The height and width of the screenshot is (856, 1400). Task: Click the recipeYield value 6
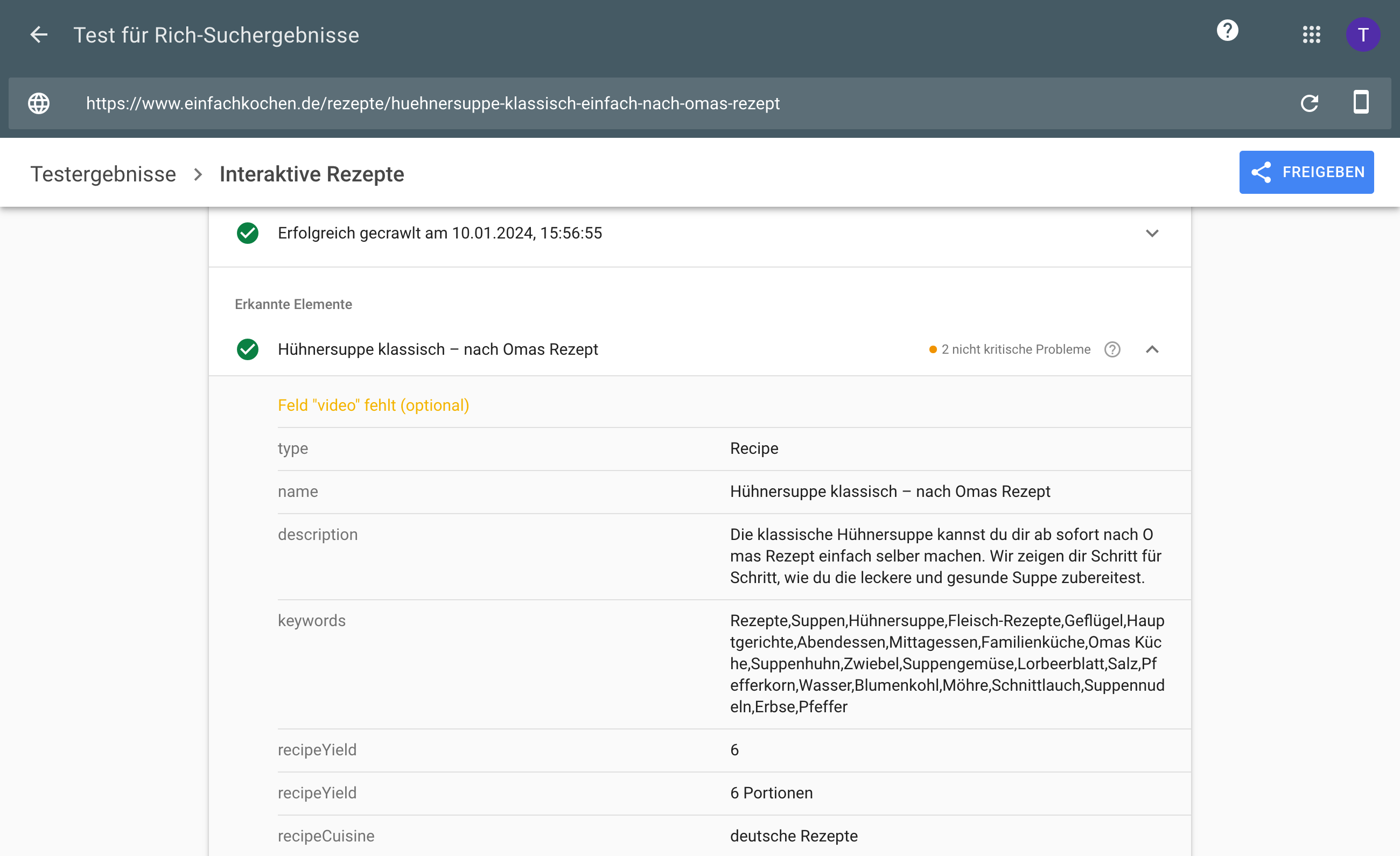click(x=734, y=750)
